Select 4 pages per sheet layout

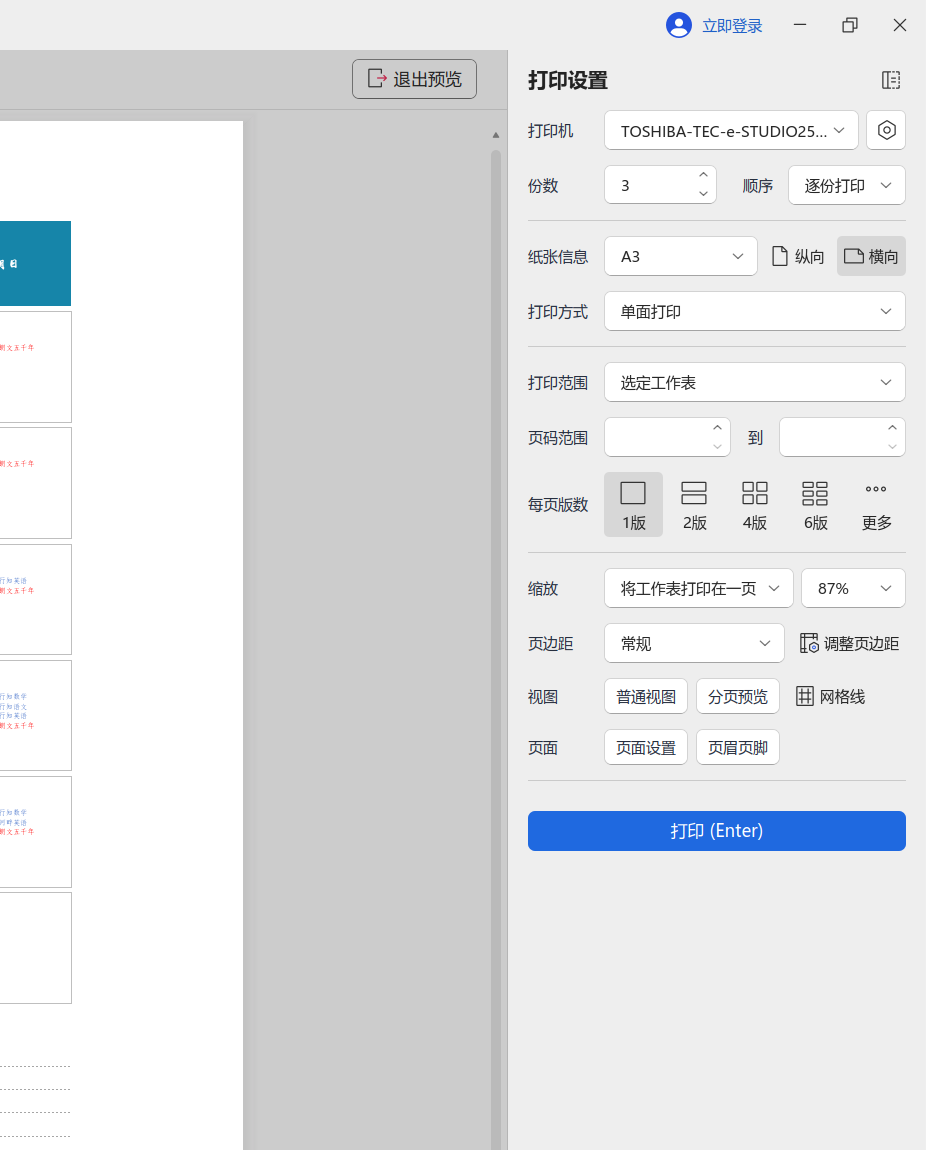click(x=754, y=505)
